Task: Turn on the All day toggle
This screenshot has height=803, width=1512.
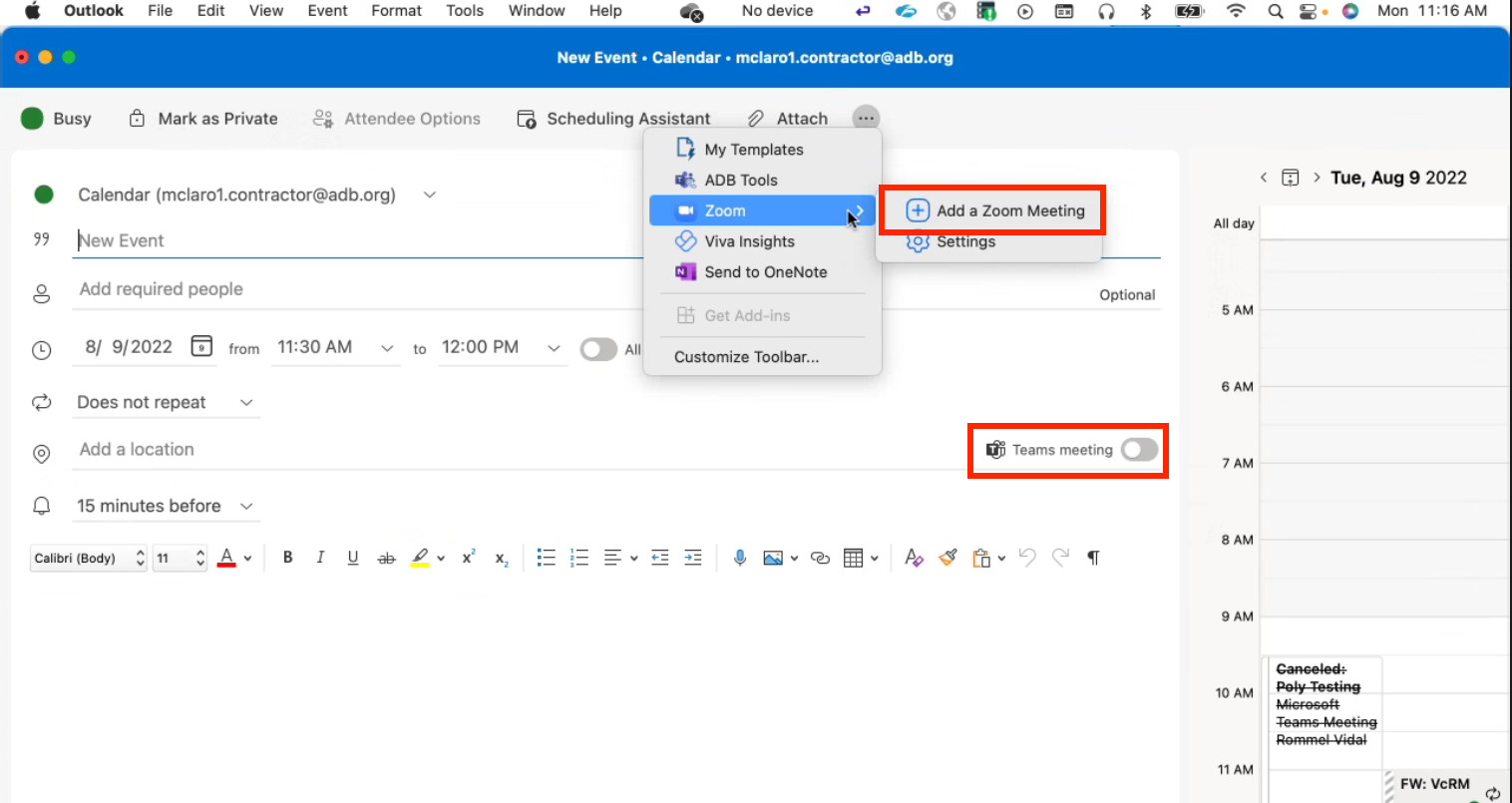Action: pyautogui.click(x=598, y=349)
